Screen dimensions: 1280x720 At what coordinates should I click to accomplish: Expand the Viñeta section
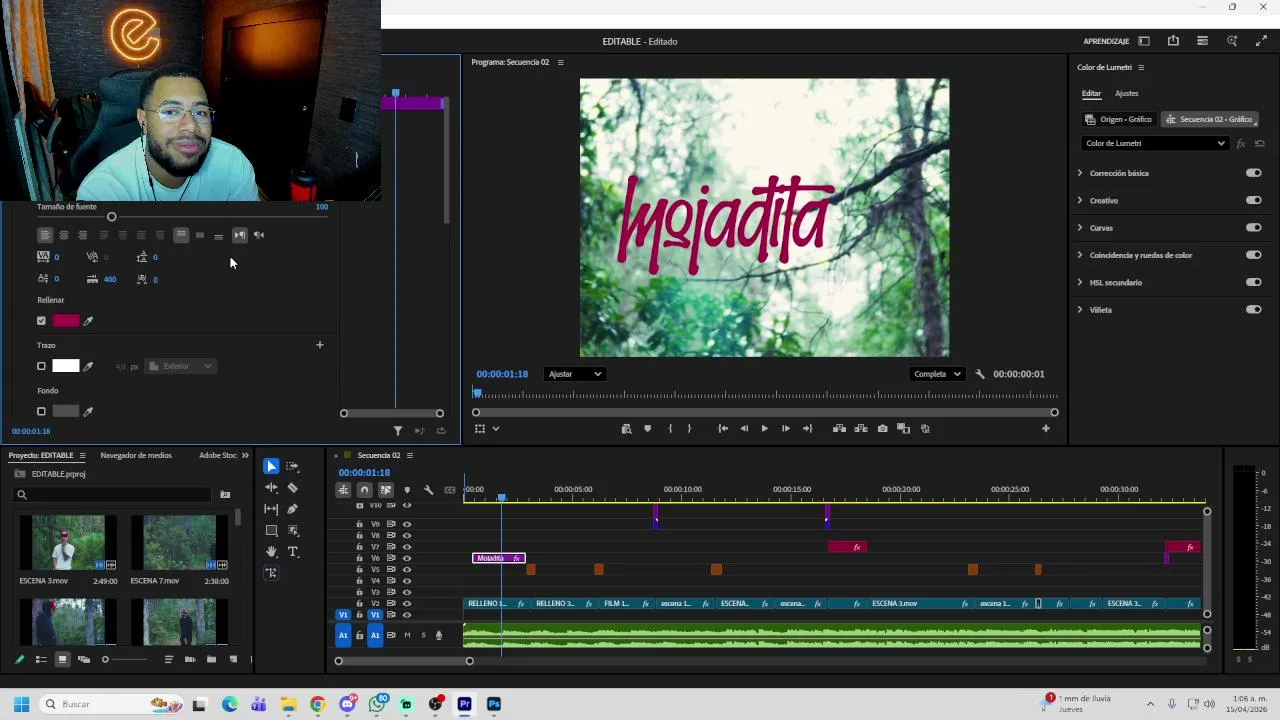click(x=1080, y=309)
